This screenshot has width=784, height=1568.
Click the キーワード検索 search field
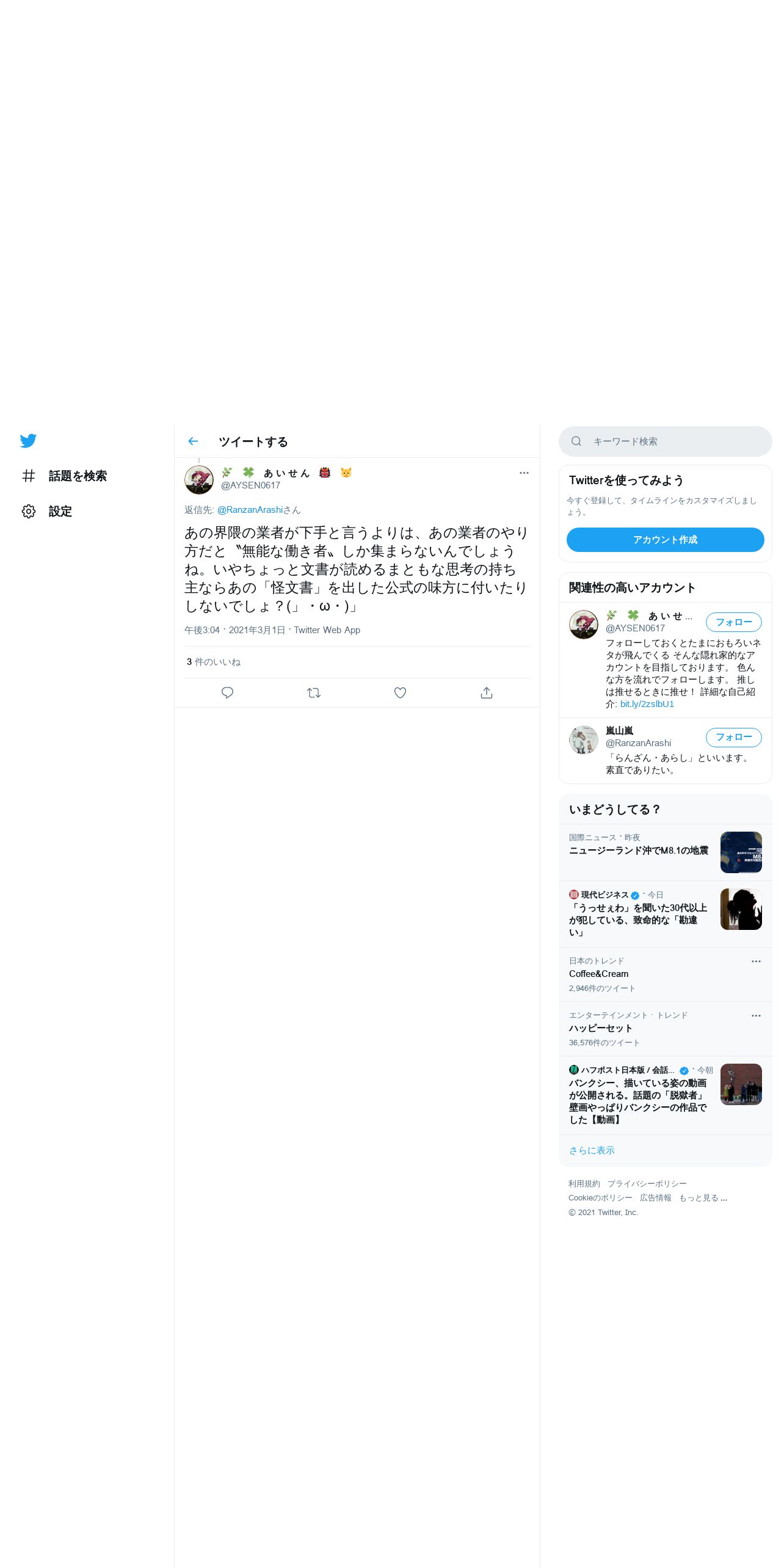pos(666,441)
